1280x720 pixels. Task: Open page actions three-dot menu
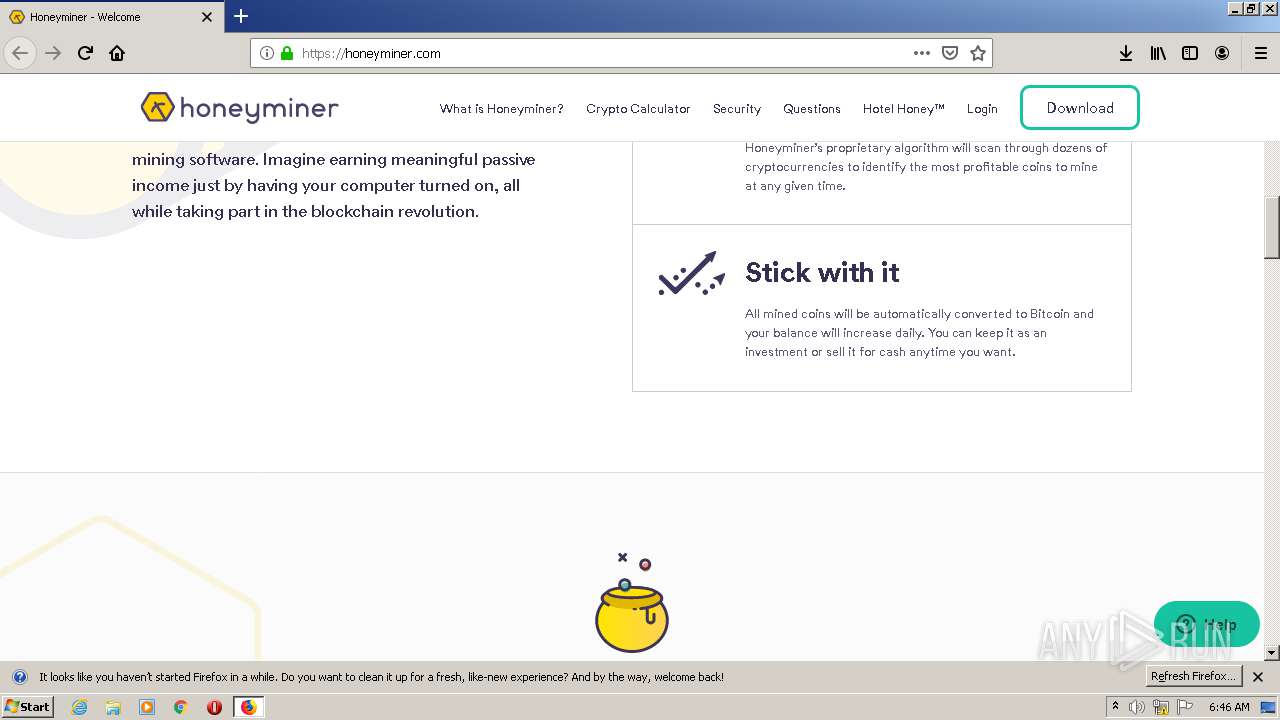922,53
